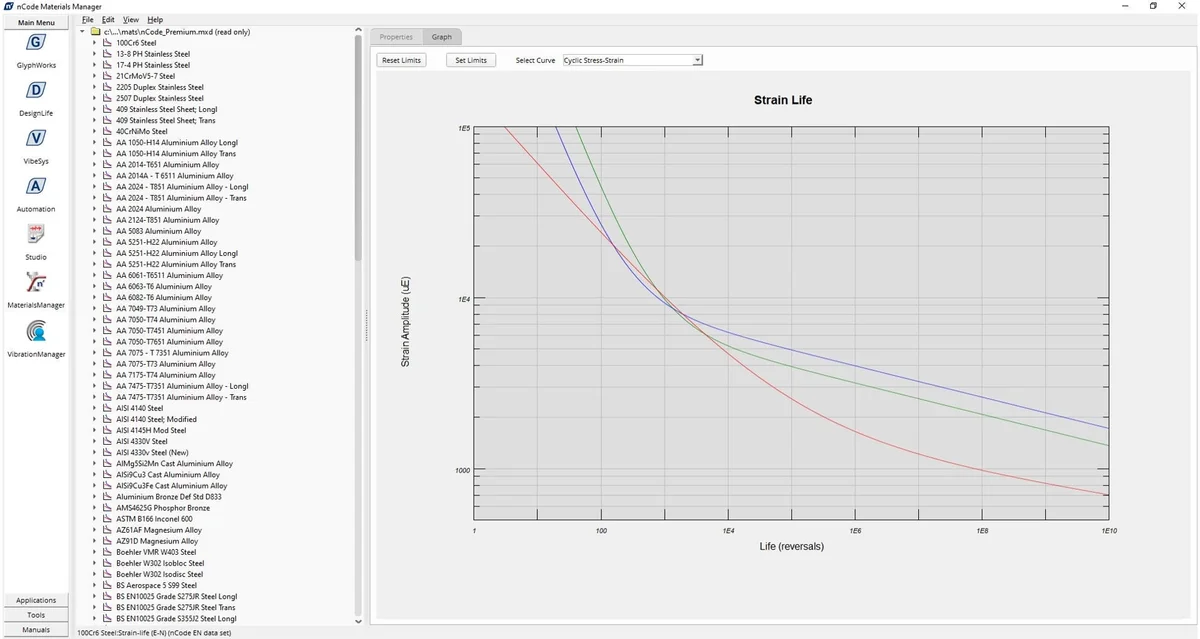Image resolution: width=1200 pixels, height=639 pixels.
Task: Expand the AA 7075-T73 Aluminium Alloy node
Action: 94,364
